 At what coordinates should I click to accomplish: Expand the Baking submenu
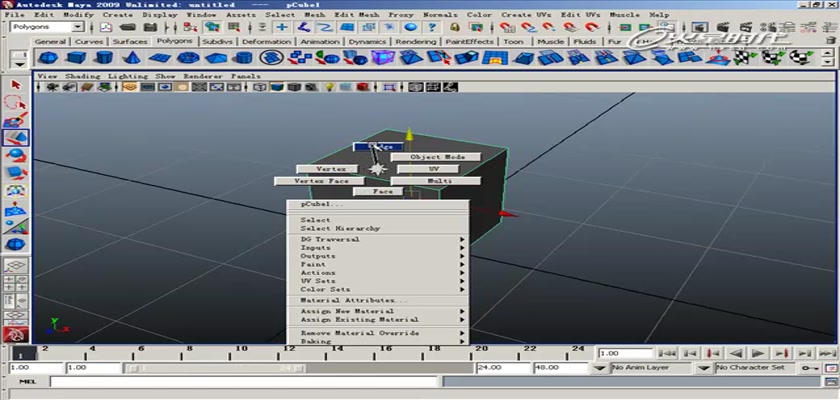378,341
